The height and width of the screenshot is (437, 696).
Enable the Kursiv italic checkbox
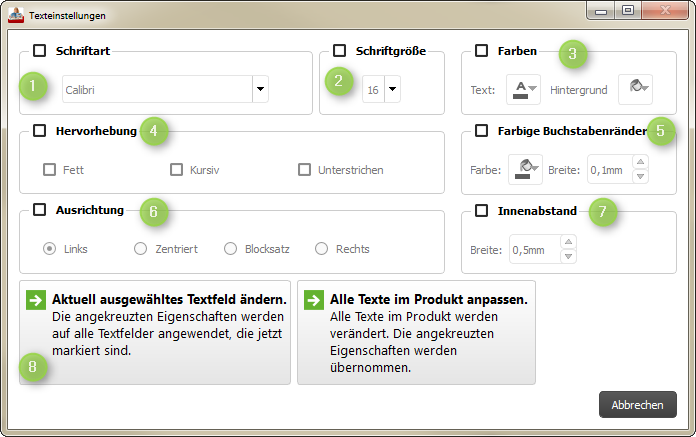(177, 170)
